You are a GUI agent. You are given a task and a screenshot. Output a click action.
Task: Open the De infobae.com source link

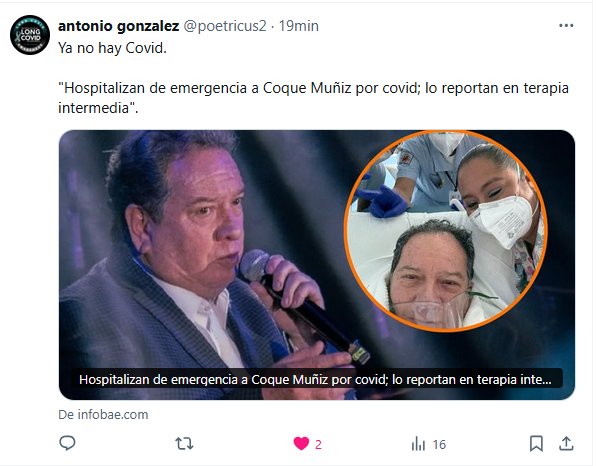[x=103, y=415]
